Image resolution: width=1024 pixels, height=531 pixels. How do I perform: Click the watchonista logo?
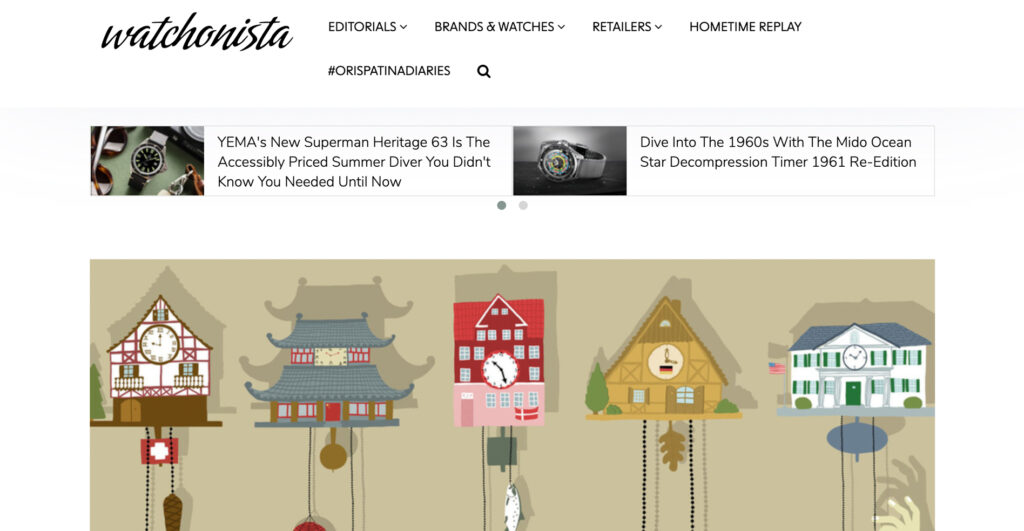pyautogui.click(x=197, y=32)
